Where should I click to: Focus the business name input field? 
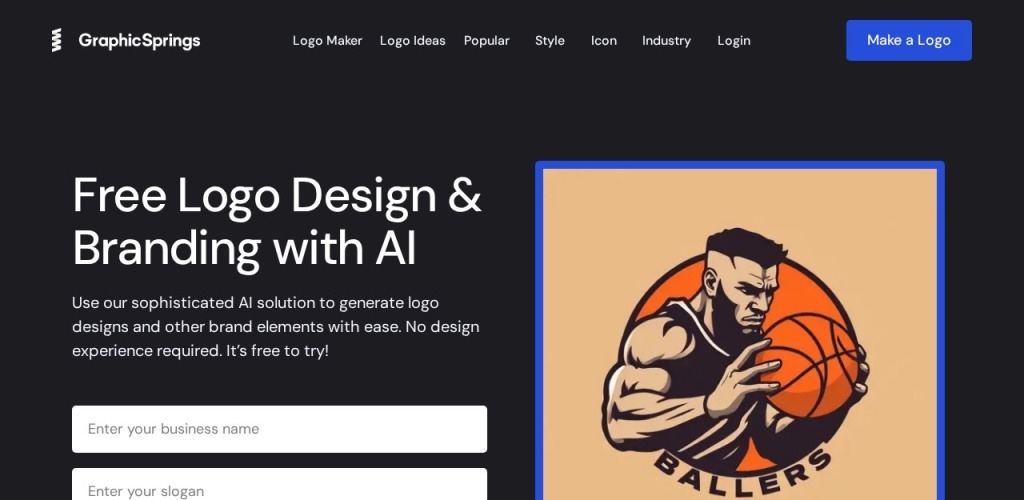tap(280, 429)
